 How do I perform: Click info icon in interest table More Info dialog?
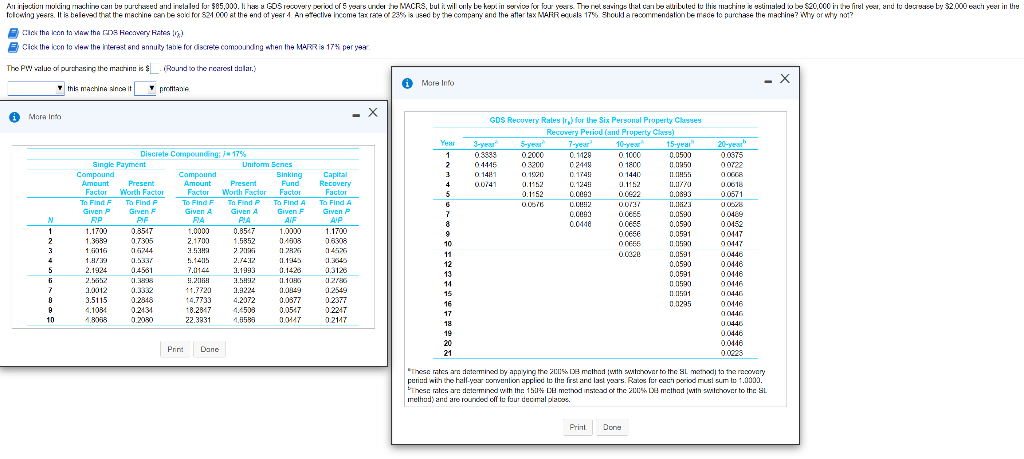14,117
